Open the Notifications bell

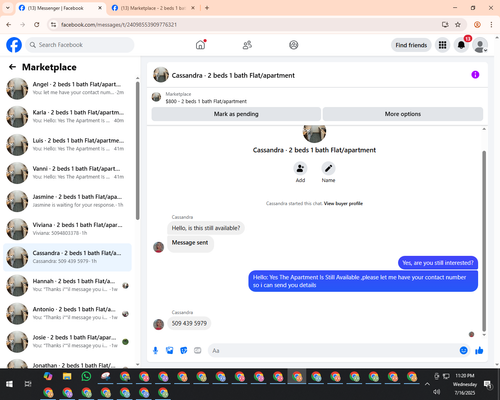coord(461,45)
